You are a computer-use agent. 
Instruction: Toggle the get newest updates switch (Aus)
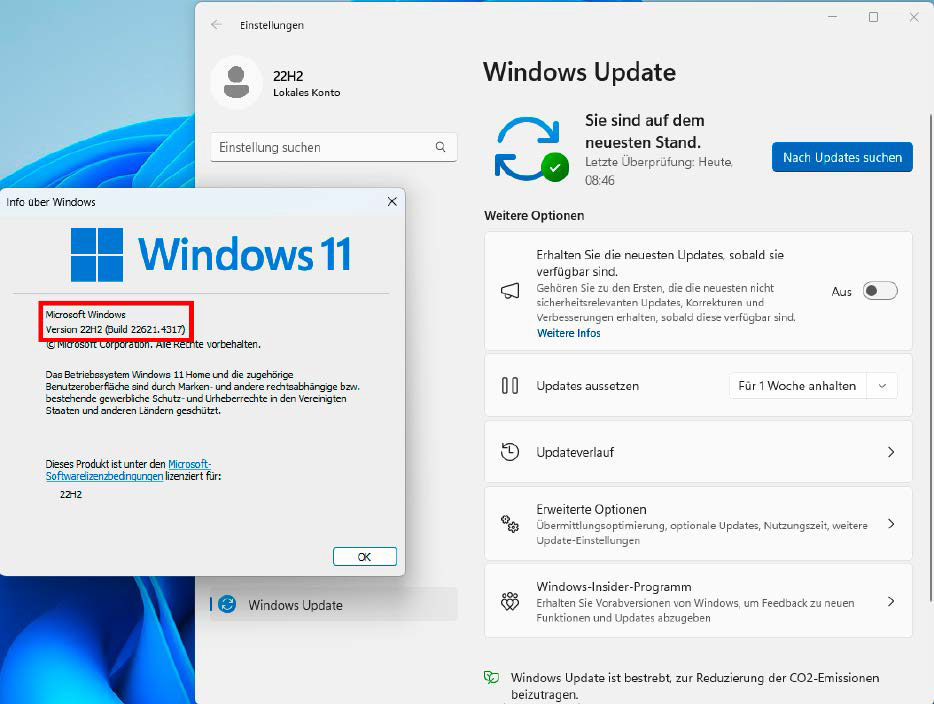pos(880,291)
